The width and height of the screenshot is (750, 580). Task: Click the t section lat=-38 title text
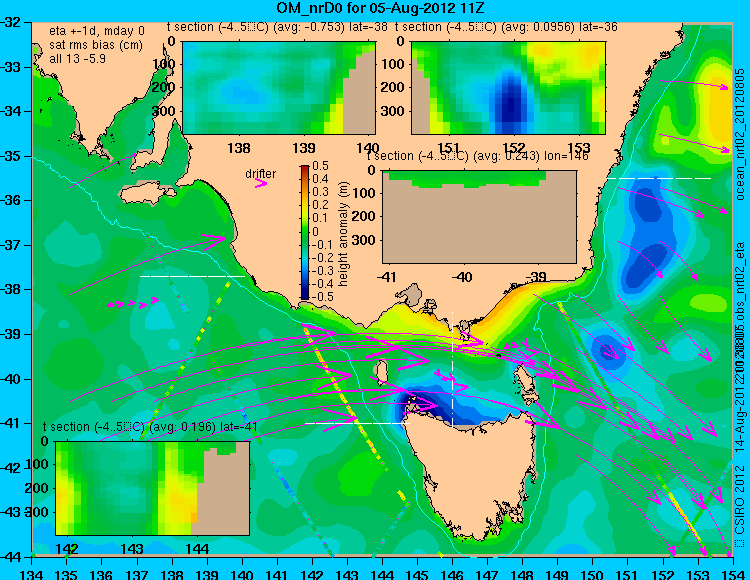point(277,27)
